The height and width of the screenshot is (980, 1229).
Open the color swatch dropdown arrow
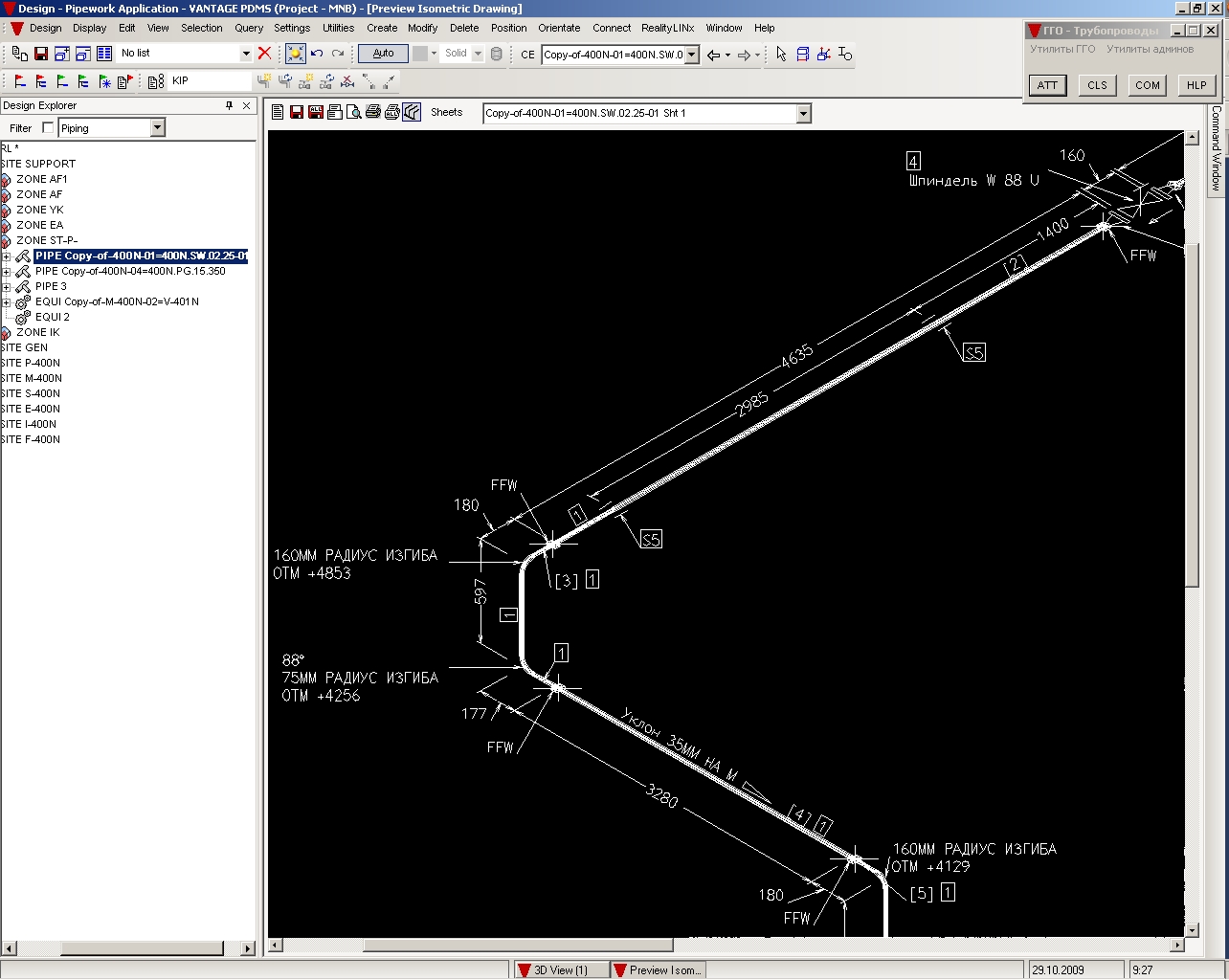(434, 54)
